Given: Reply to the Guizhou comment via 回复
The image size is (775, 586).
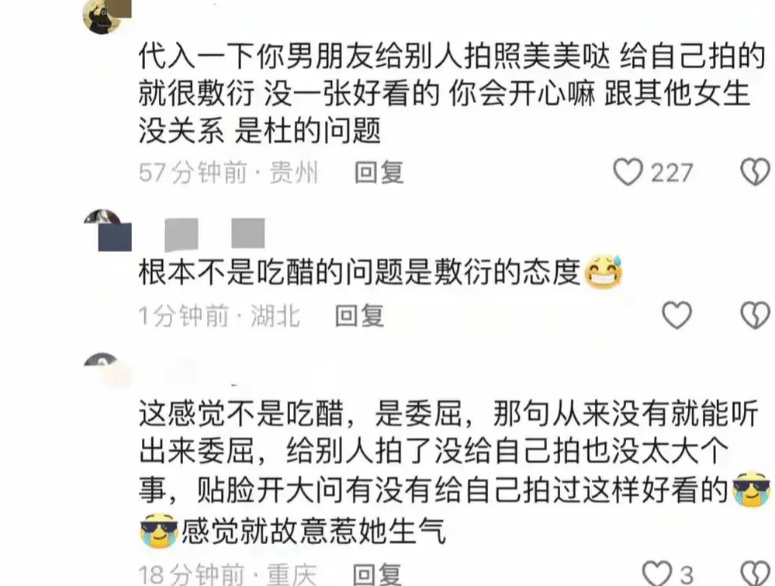Looking at the screenshot, I should 379,172.
